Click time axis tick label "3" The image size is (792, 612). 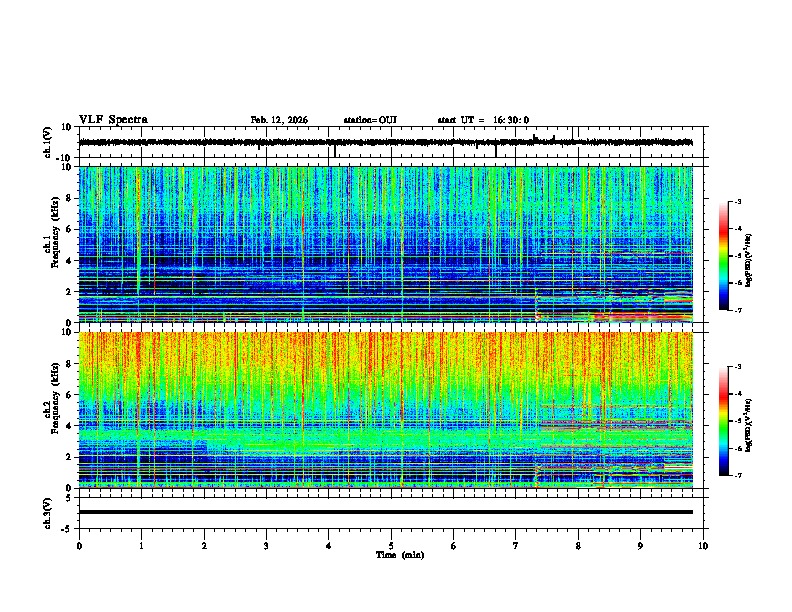266,546
